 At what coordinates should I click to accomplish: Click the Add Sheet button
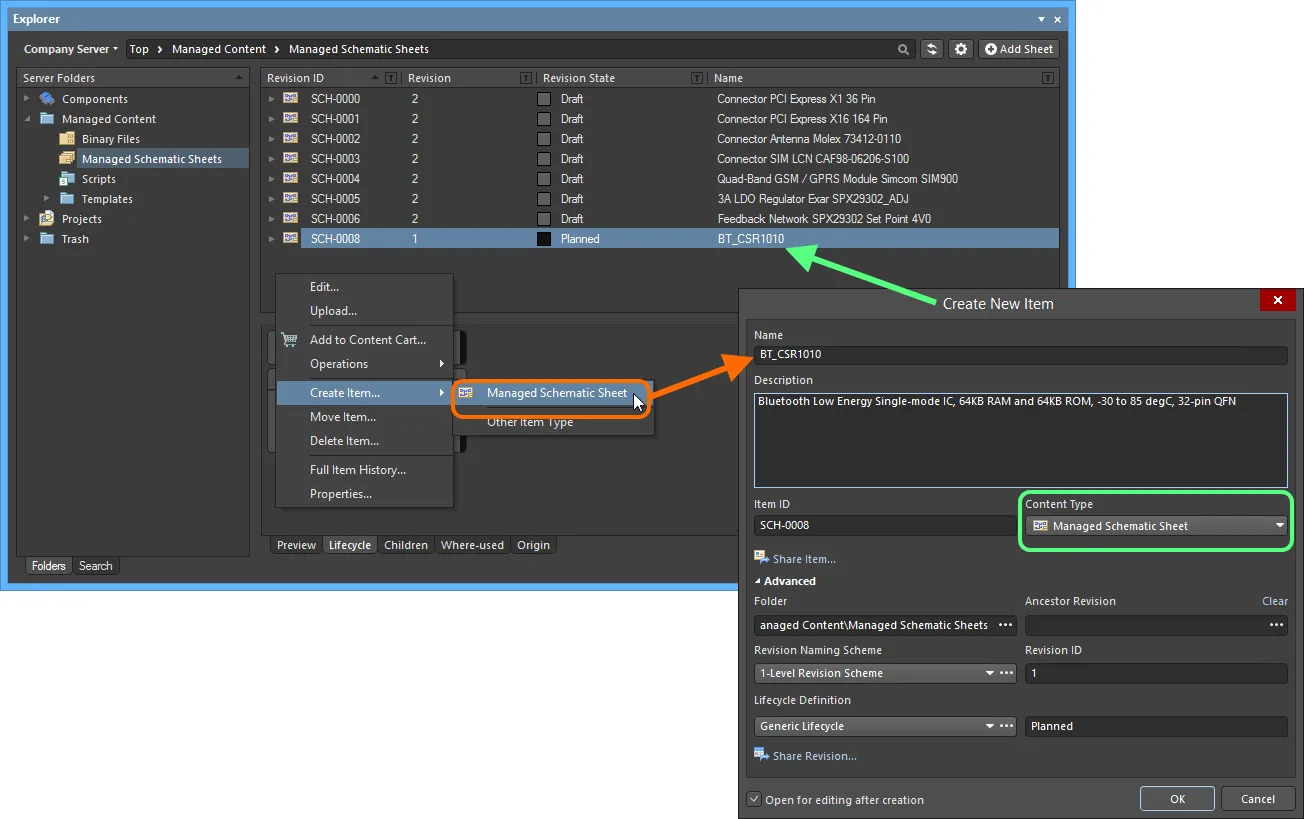(1018, 49)
